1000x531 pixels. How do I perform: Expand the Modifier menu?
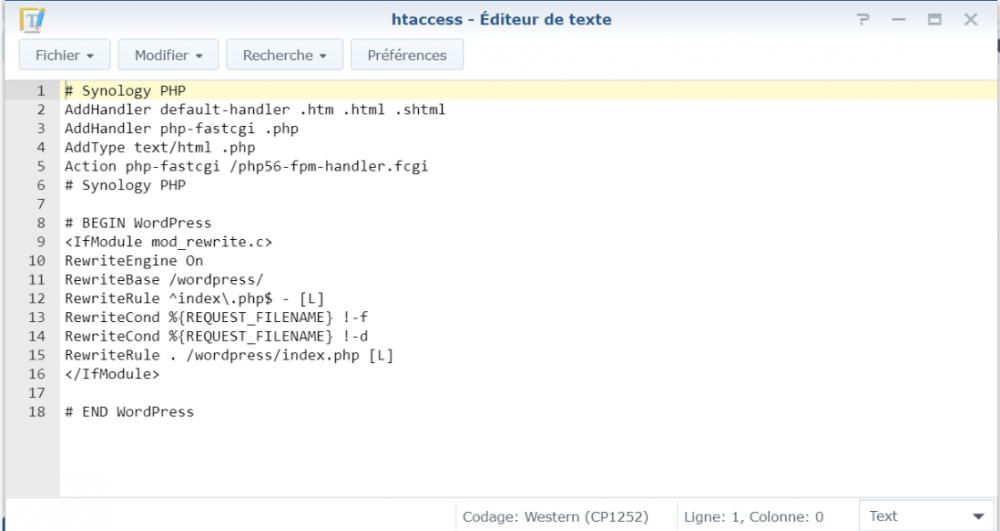coord(168,55)
